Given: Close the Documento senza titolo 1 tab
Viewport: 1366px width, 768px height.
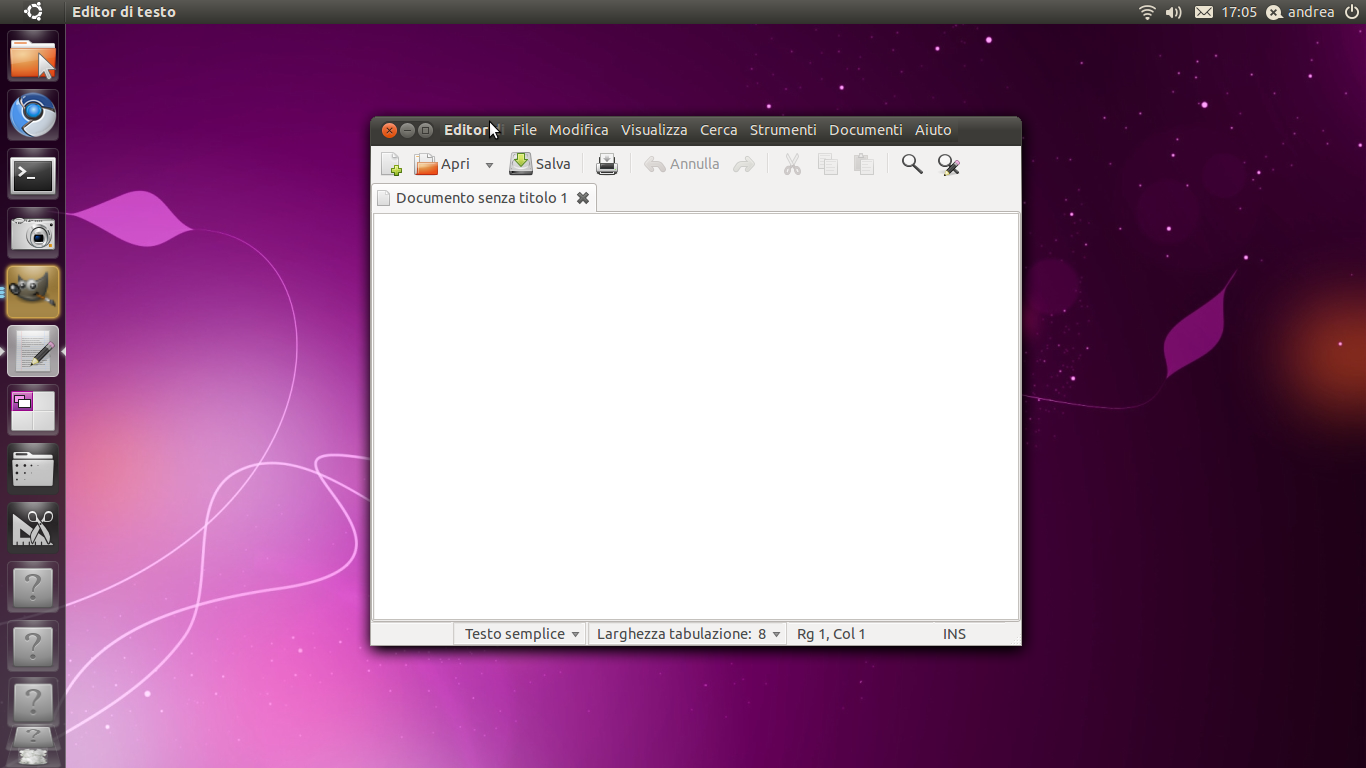Looking at the screenshot, I should pyautogui.click(x=583, y=198).
